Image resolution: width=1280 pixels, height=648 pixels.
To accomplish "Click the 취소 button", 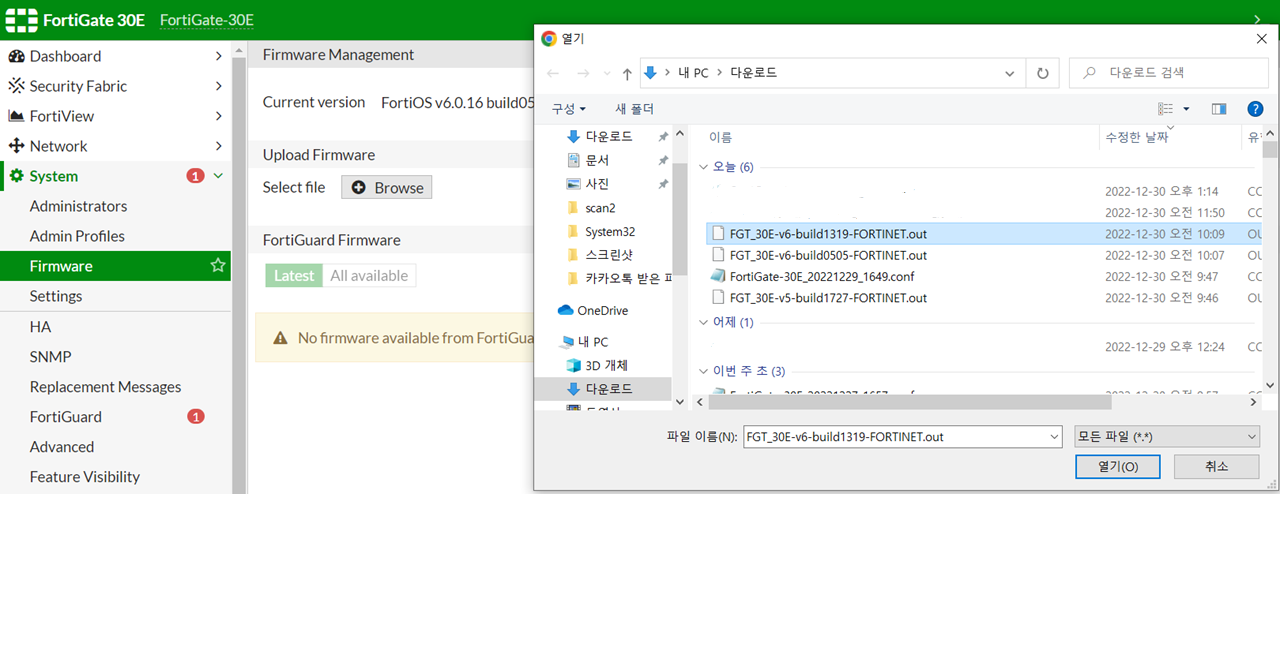I will pyautogui.click(x=1216, y=467).
